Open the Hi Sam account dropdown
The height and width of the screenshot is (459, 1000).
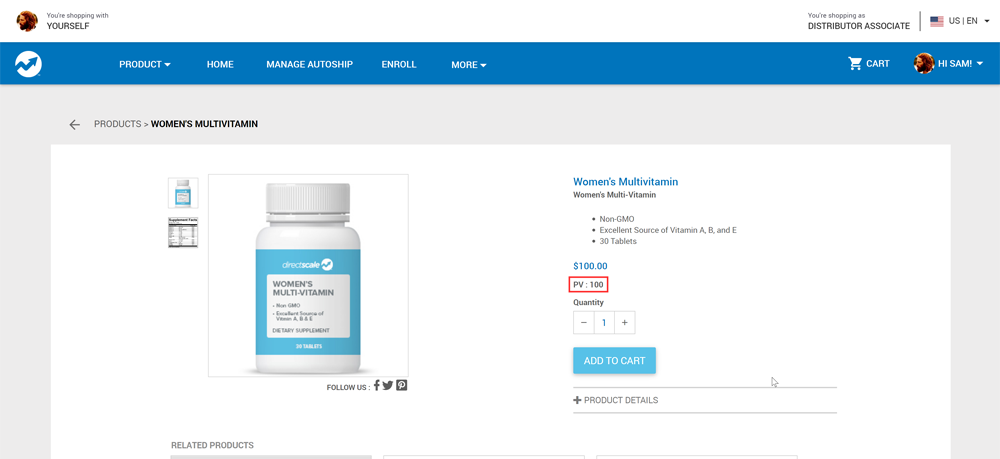coord(960,64)
